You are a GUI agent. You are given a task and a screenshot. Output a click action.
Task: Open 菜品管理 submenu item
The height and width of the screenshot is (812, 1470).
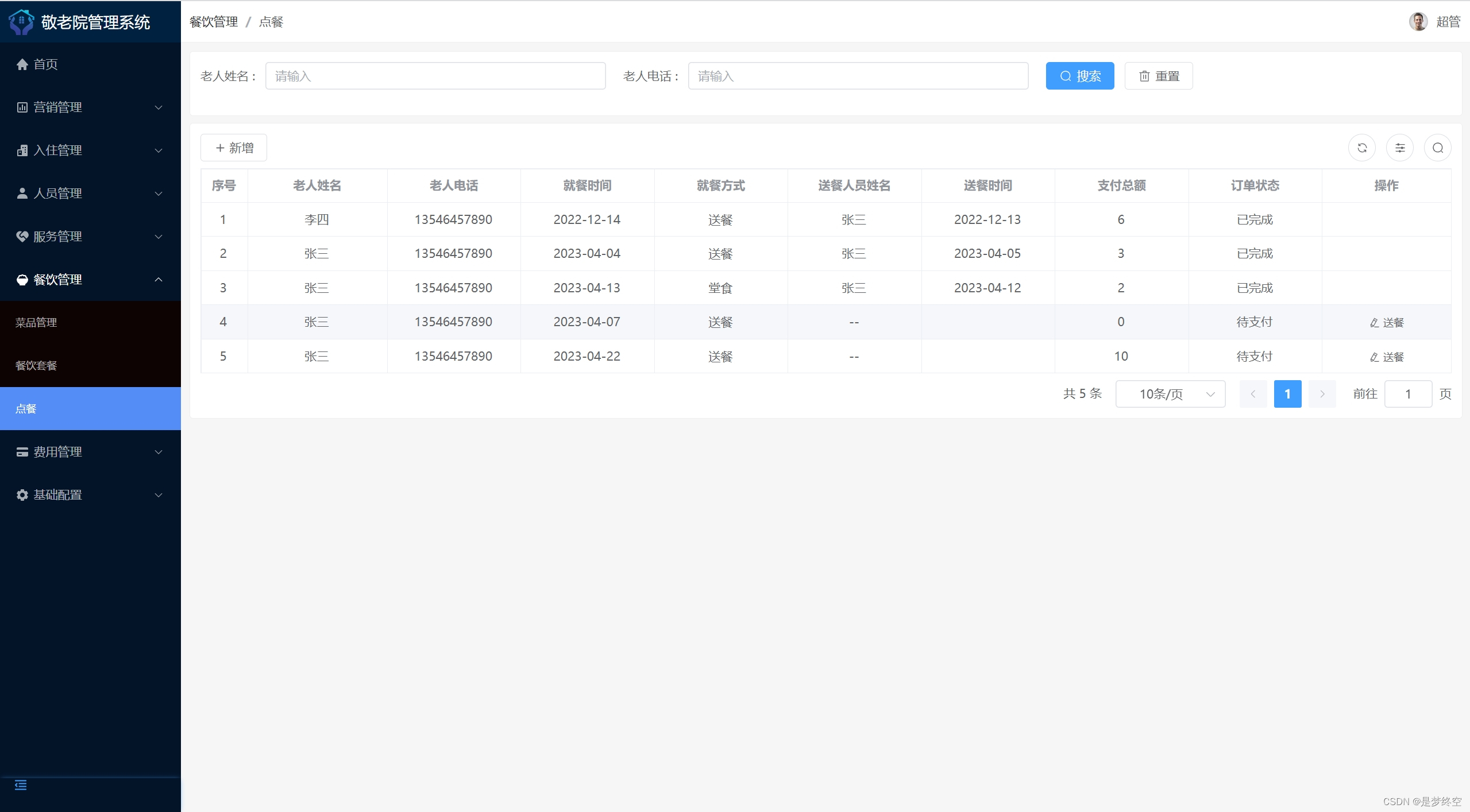point(90,323)
